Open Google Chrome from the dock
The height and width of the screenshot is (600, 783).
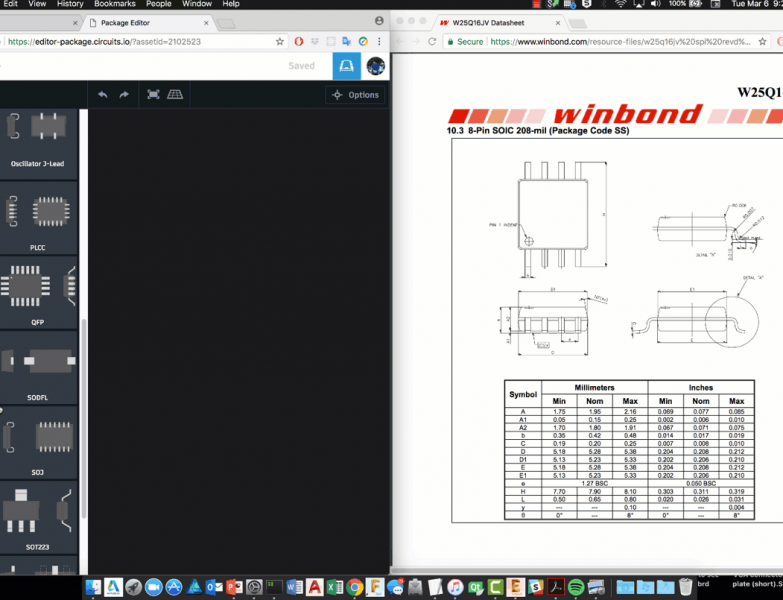355,587
